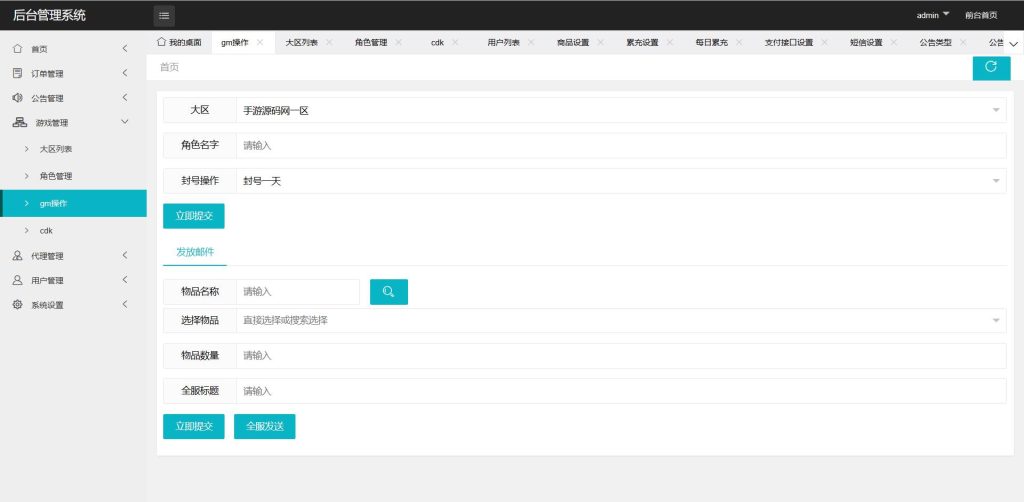Viewport: 1024px width, 502px height.
Task: Open the 大区 dropdown list
Action: coord(620,110)
